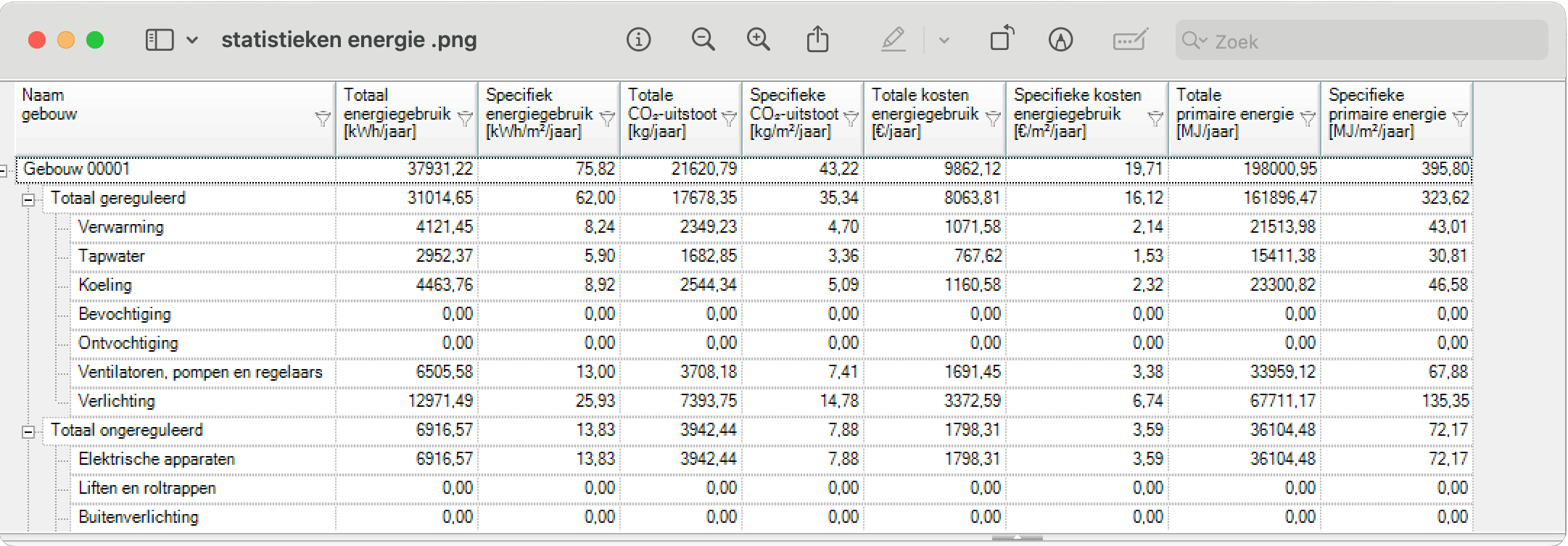The height and width of the screenshot is (546, 1568).
Task: Show image info inspector
Action: (638, 39)
